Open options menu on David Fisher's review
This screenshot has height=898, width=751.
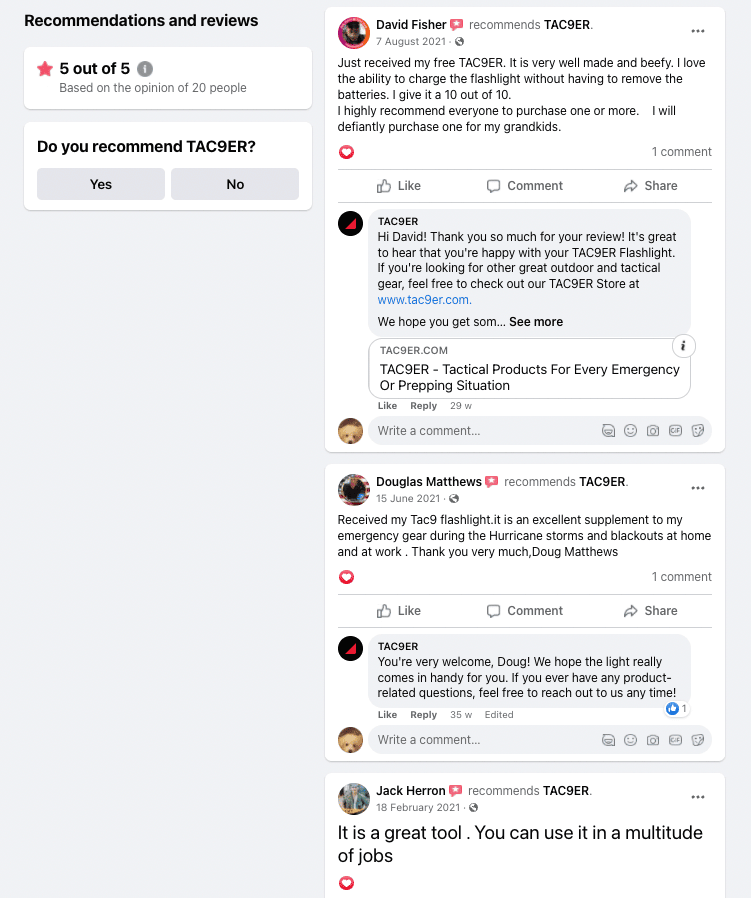(x=697, y=31)
